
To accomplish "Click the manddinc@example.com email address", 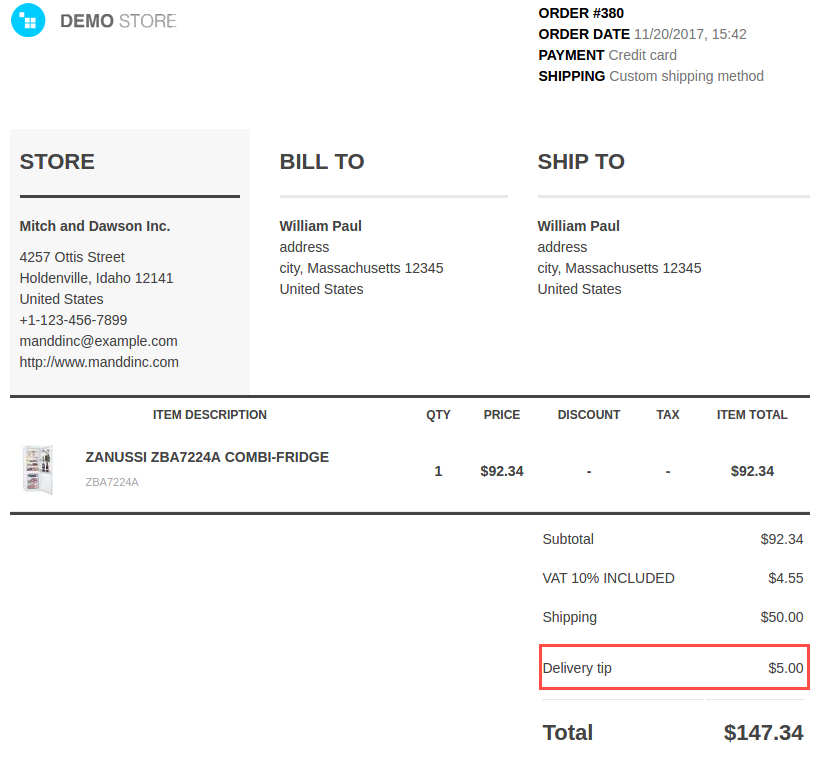I will tap(98, 341).
